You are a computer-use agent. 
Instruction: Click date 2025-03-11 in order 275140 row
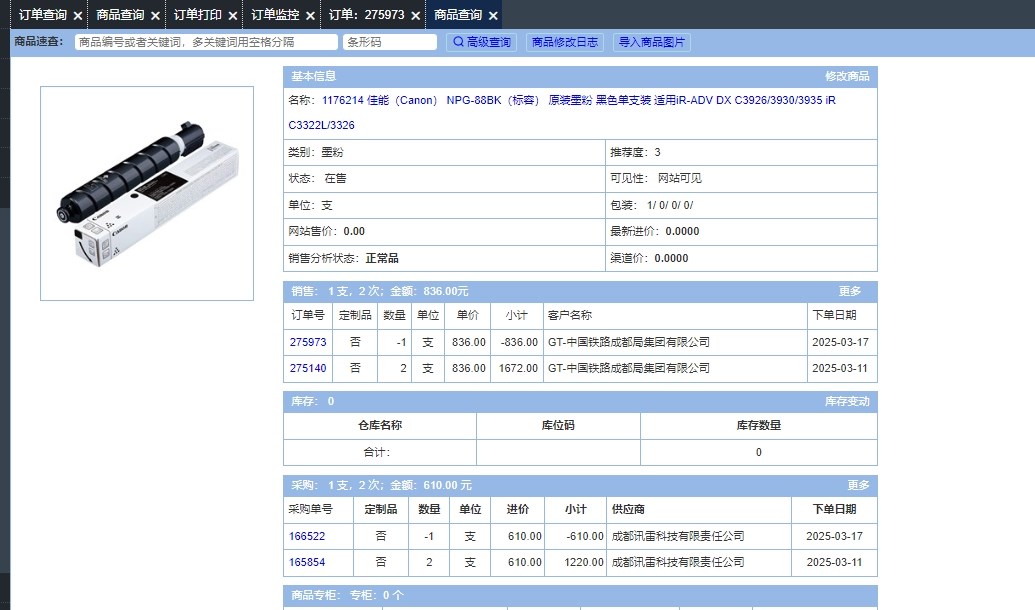point(840,368)
